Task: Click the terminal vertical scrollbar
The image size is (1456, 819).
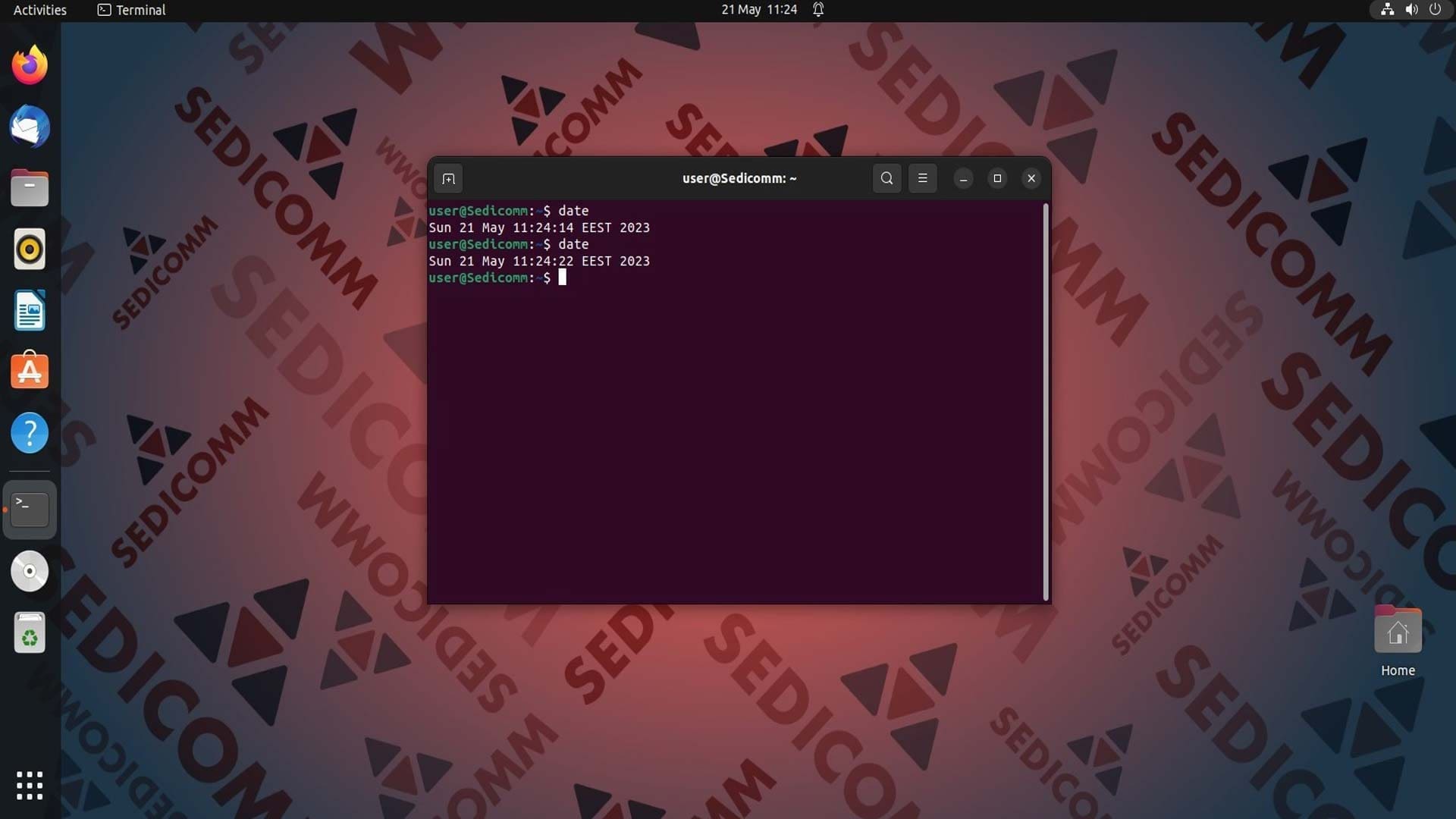Action: click(1046, 402)
